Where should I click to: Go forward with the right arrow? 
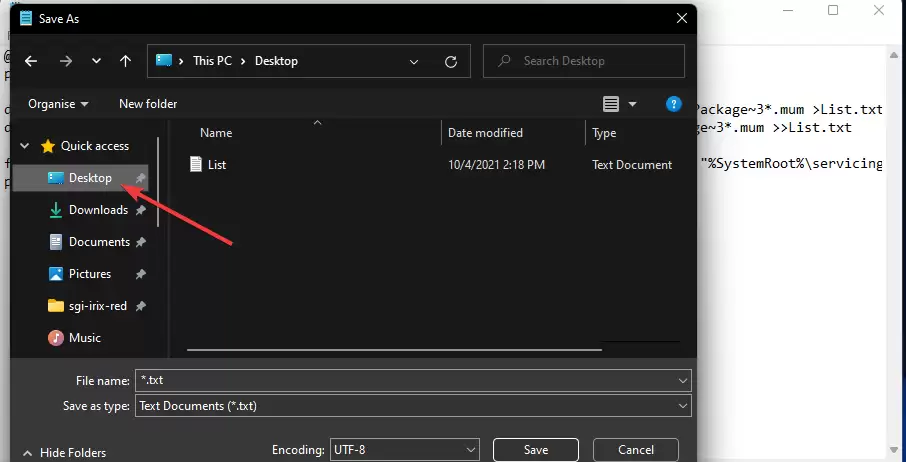point(66,61)
